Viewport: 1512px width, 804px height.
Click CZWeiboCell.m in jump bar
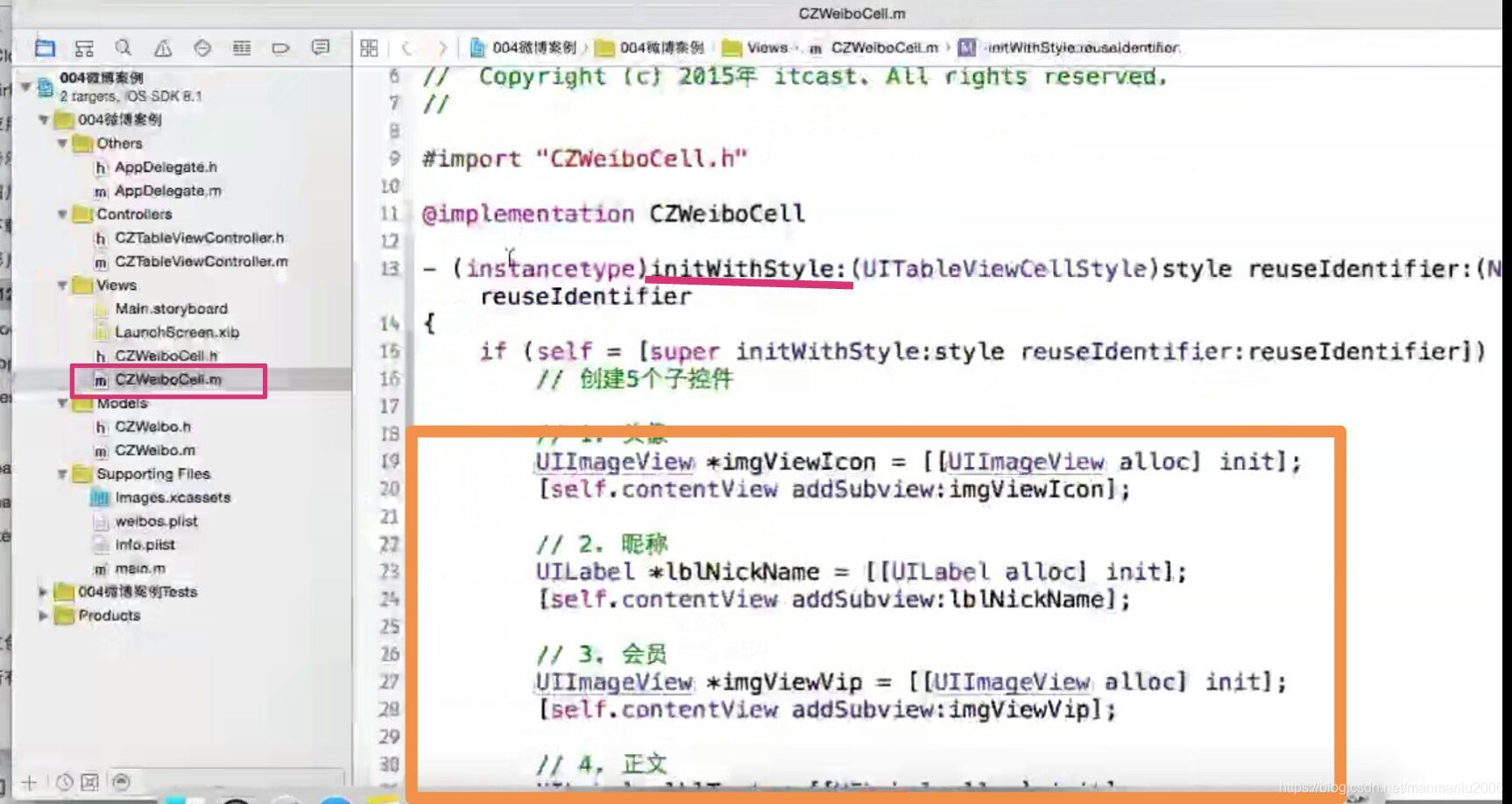tap(873, 48)
